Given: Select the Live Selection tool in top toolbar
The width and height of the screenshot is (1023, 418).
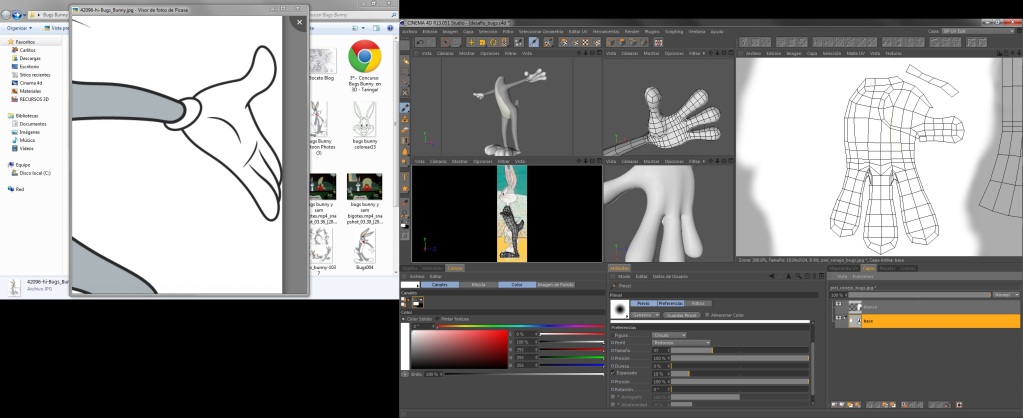Looking at the screenshot, I should click(446, 42).
